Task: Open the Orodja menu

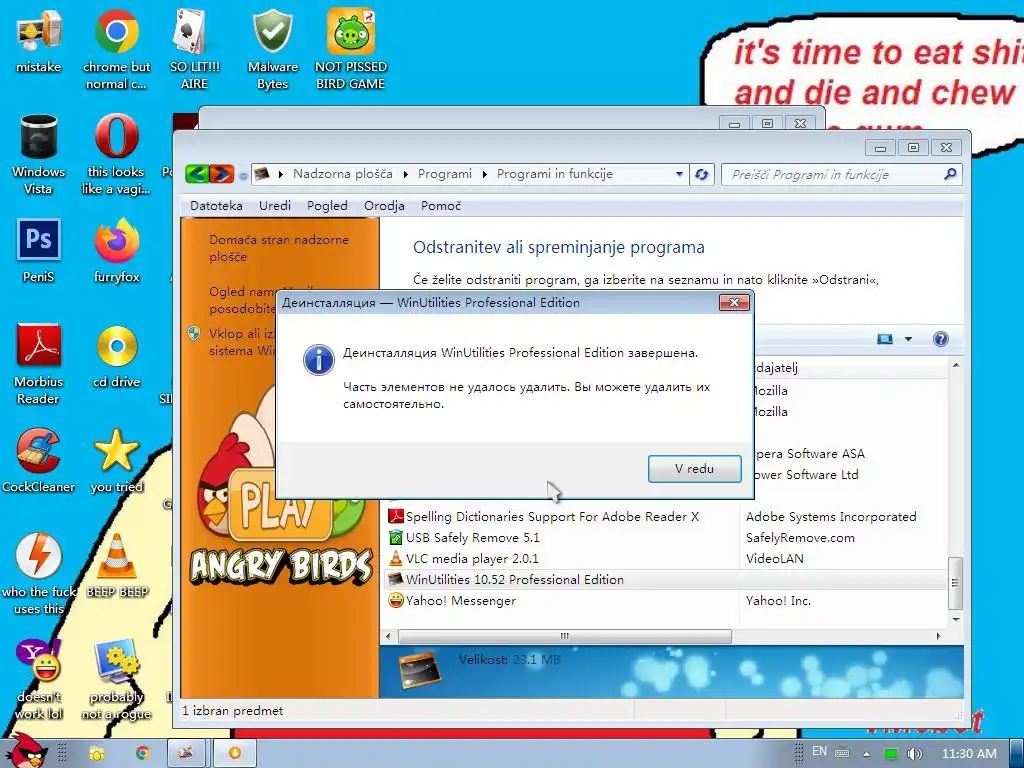Action: point(384,206)
